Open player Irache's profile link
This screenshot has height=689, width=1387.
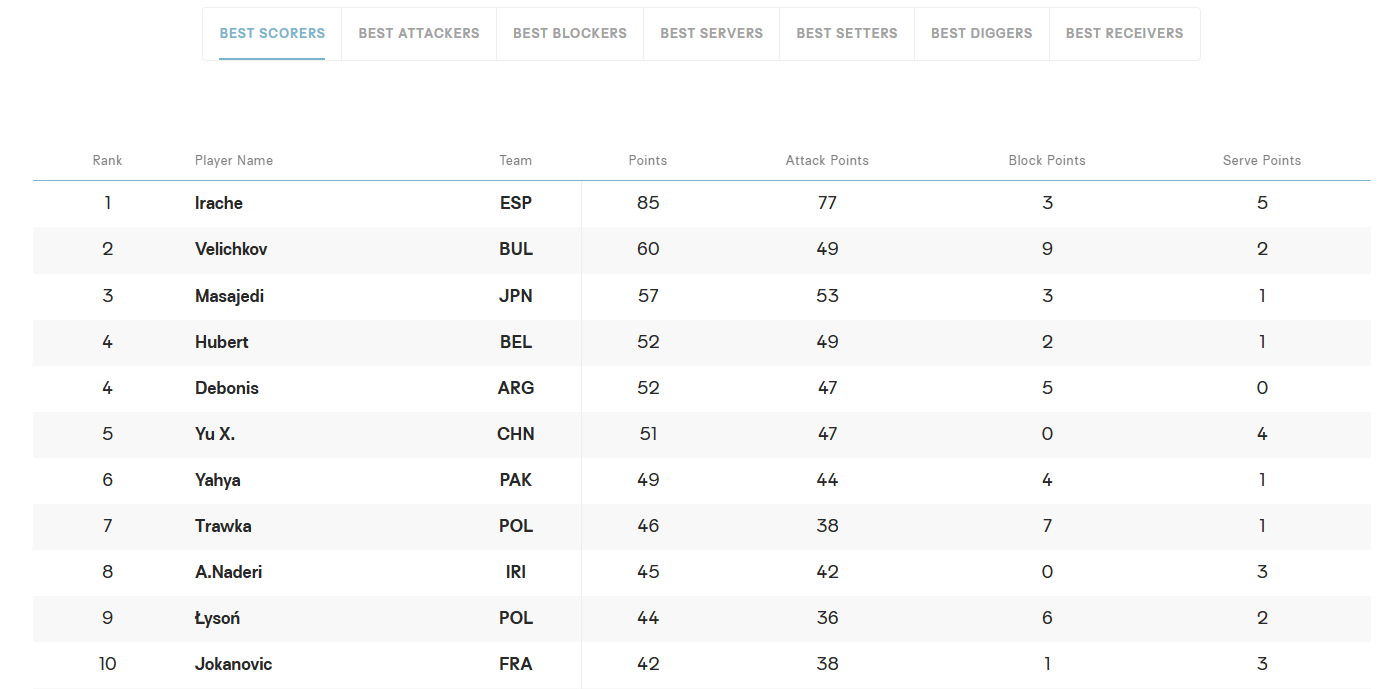(x=219, y=203)
